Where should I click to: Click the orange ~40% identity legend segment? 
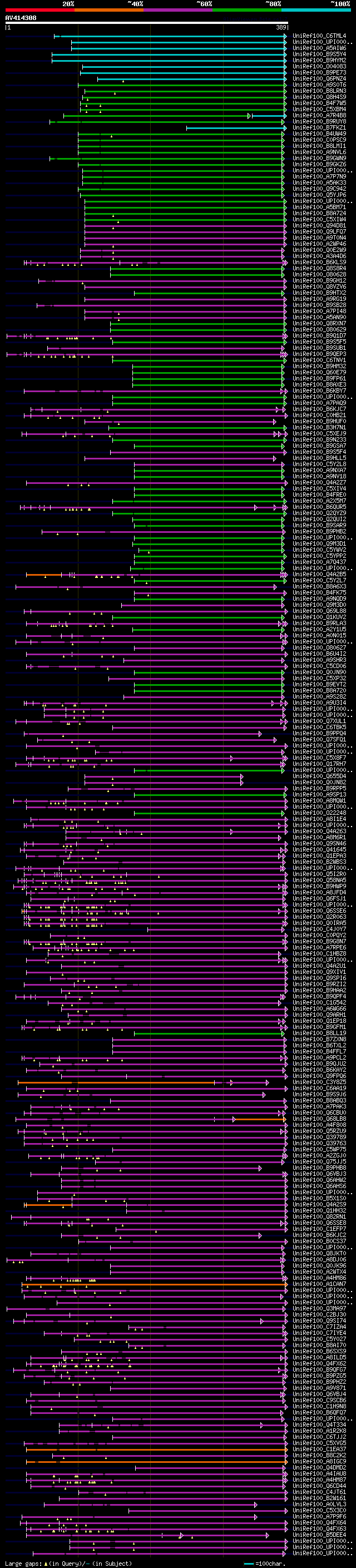pyautogui.click(x=109, y=11)
